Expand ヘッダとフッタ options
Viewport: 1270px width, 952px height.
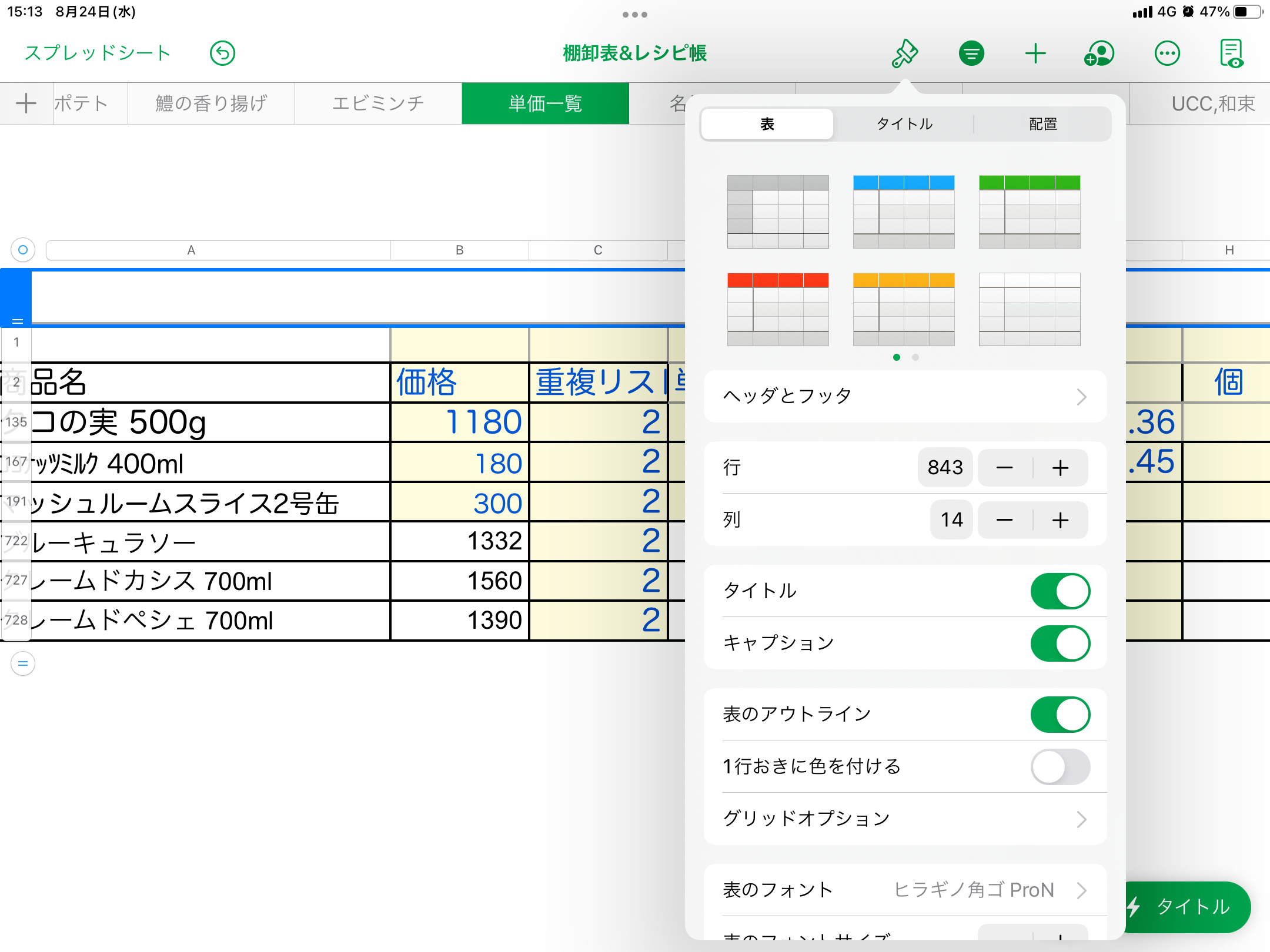(905, 397)
